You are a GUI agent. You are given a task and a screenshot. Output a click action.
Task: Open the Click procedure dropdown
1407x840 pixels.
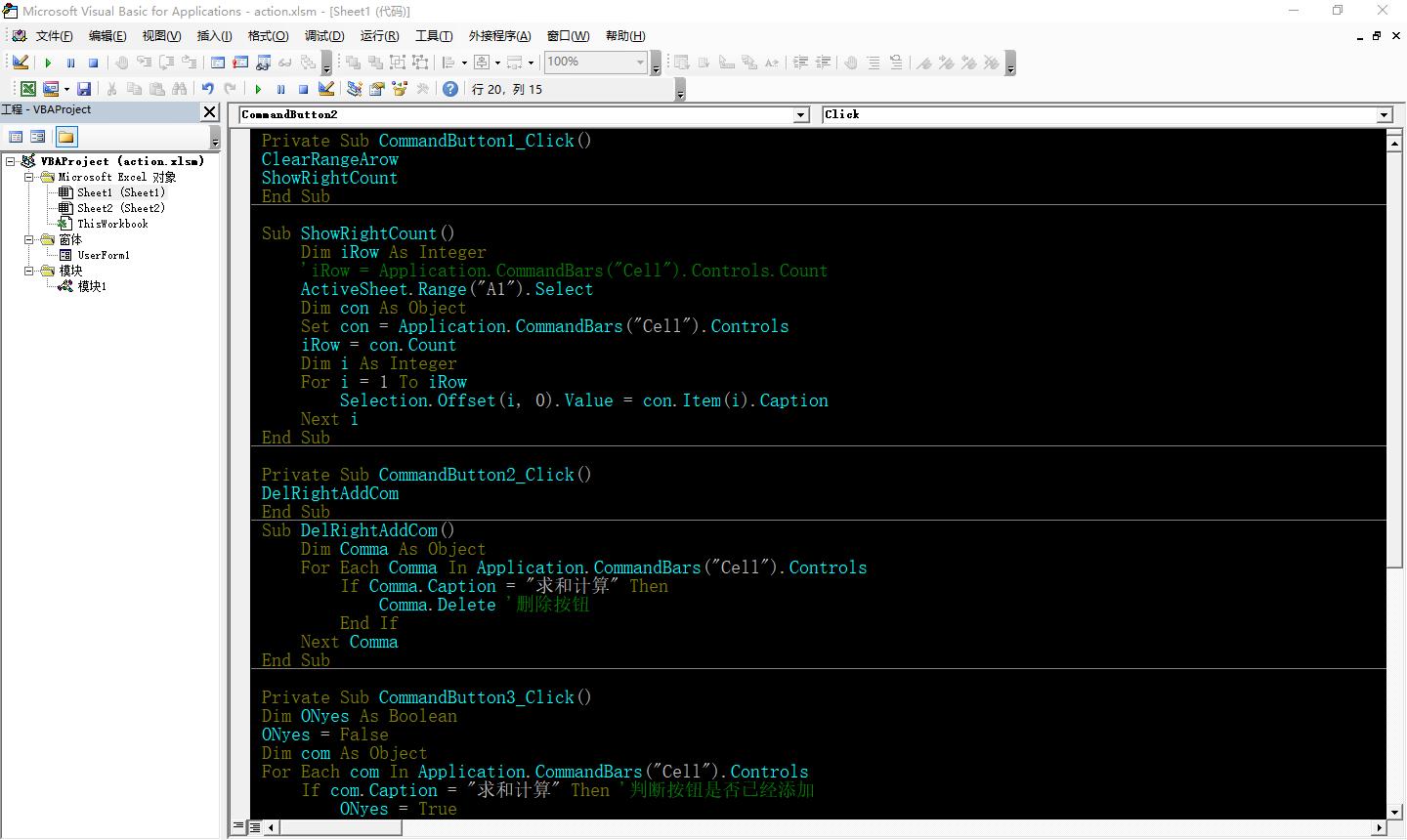(x=1384, y=115)
